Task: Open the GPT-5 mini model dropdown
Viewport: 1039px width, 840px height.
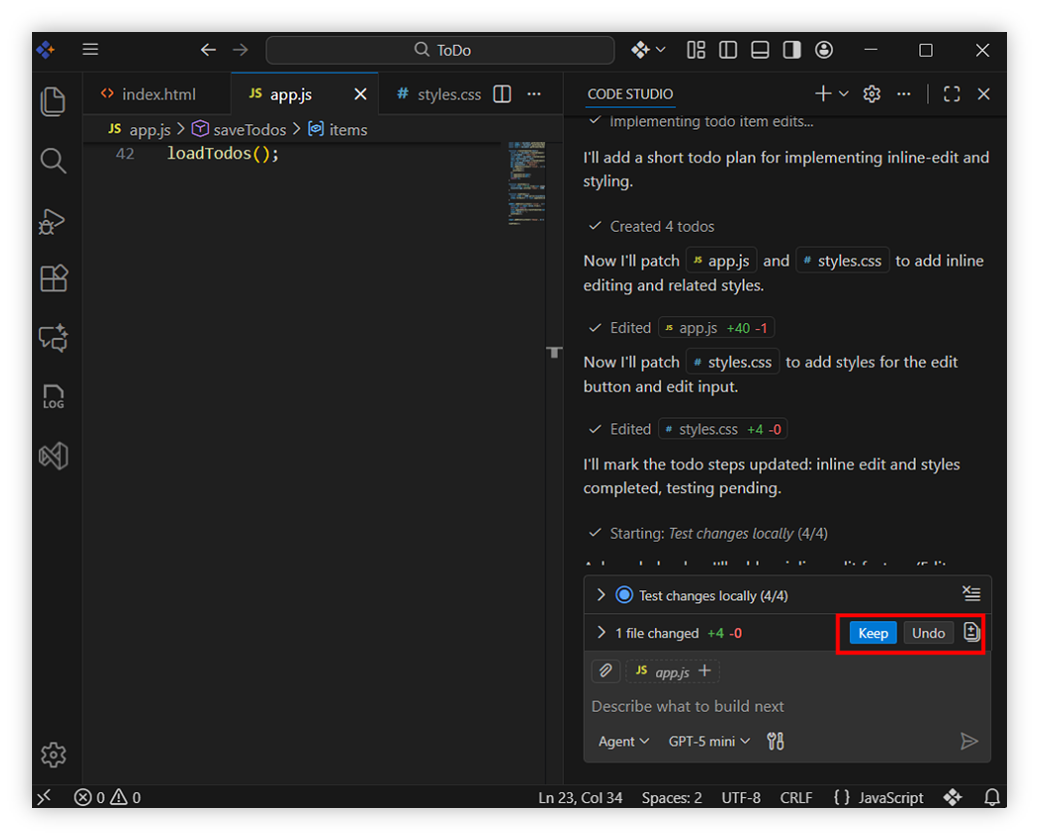Action: (709, 741)
